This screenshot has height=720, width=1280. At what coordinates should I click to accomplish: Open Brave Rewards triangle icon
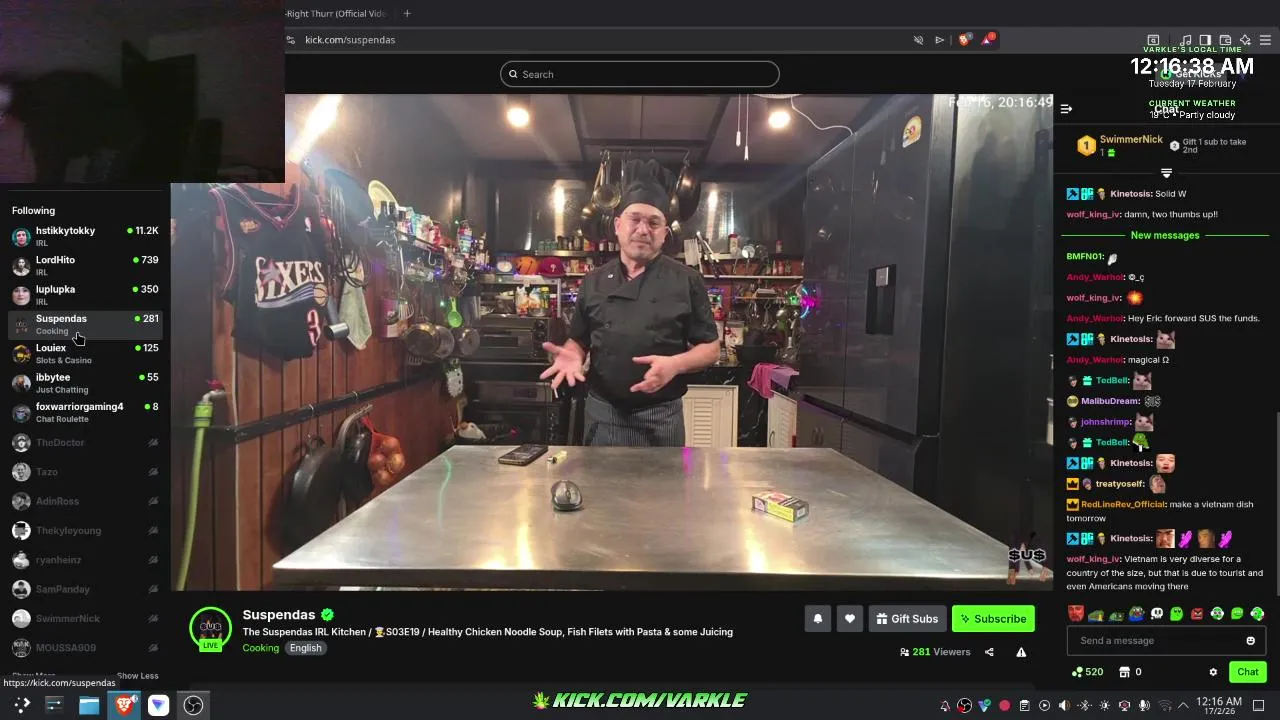pos(988,40)
